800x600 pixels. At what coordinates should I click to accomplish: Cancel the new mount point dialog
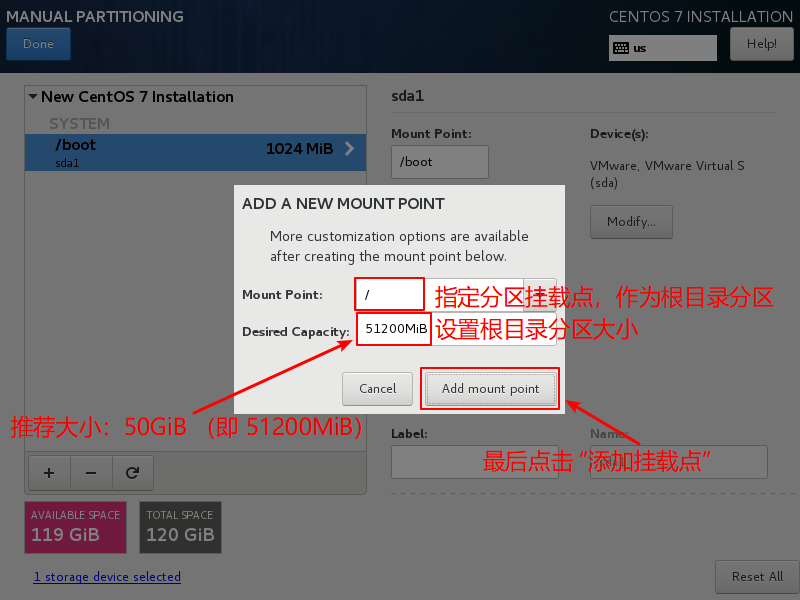[x=377, y=389]
